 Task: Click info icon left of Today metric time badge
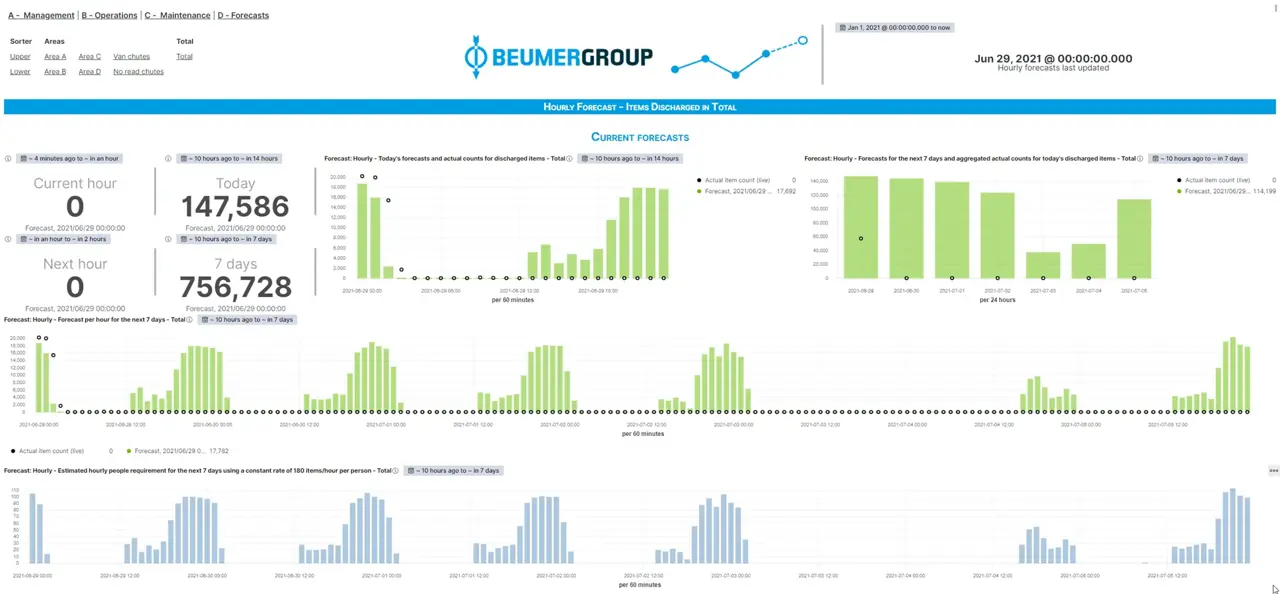click(168, 158)
